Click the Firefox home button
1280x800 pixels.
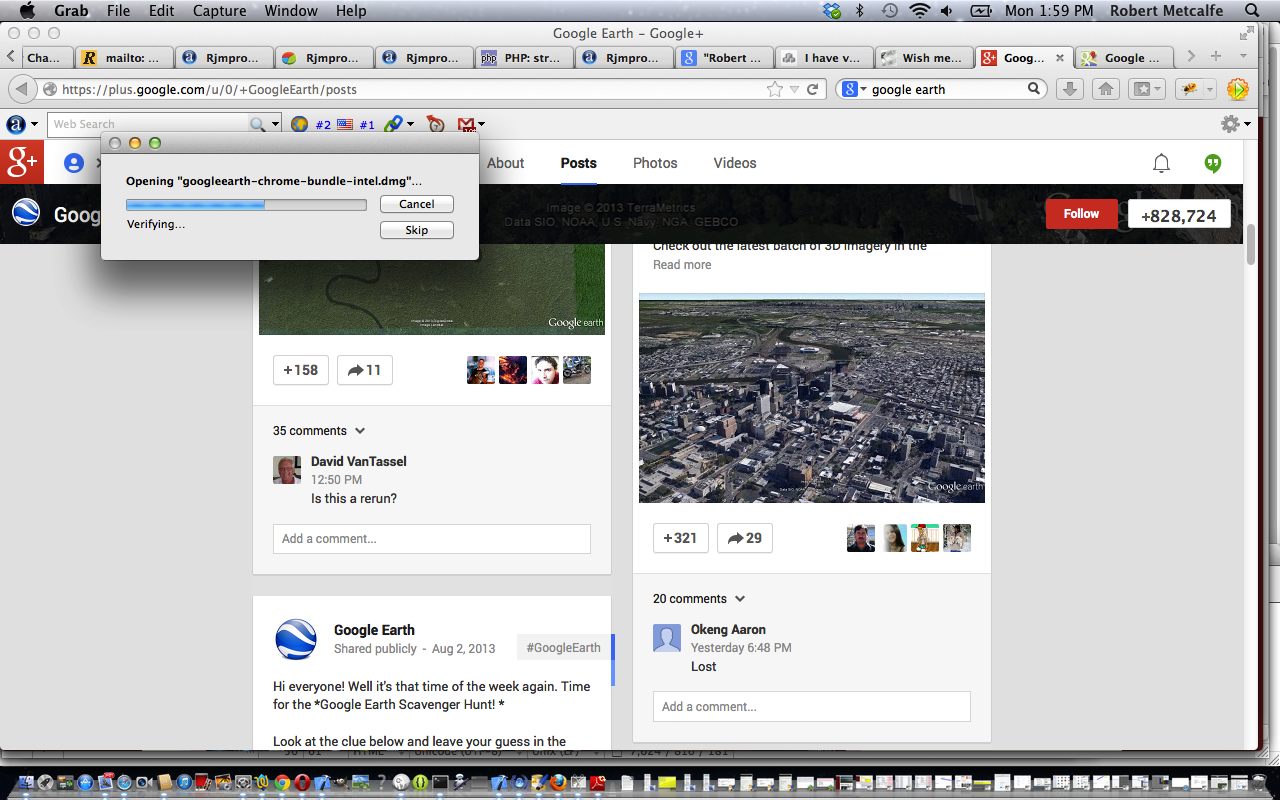1105,89
